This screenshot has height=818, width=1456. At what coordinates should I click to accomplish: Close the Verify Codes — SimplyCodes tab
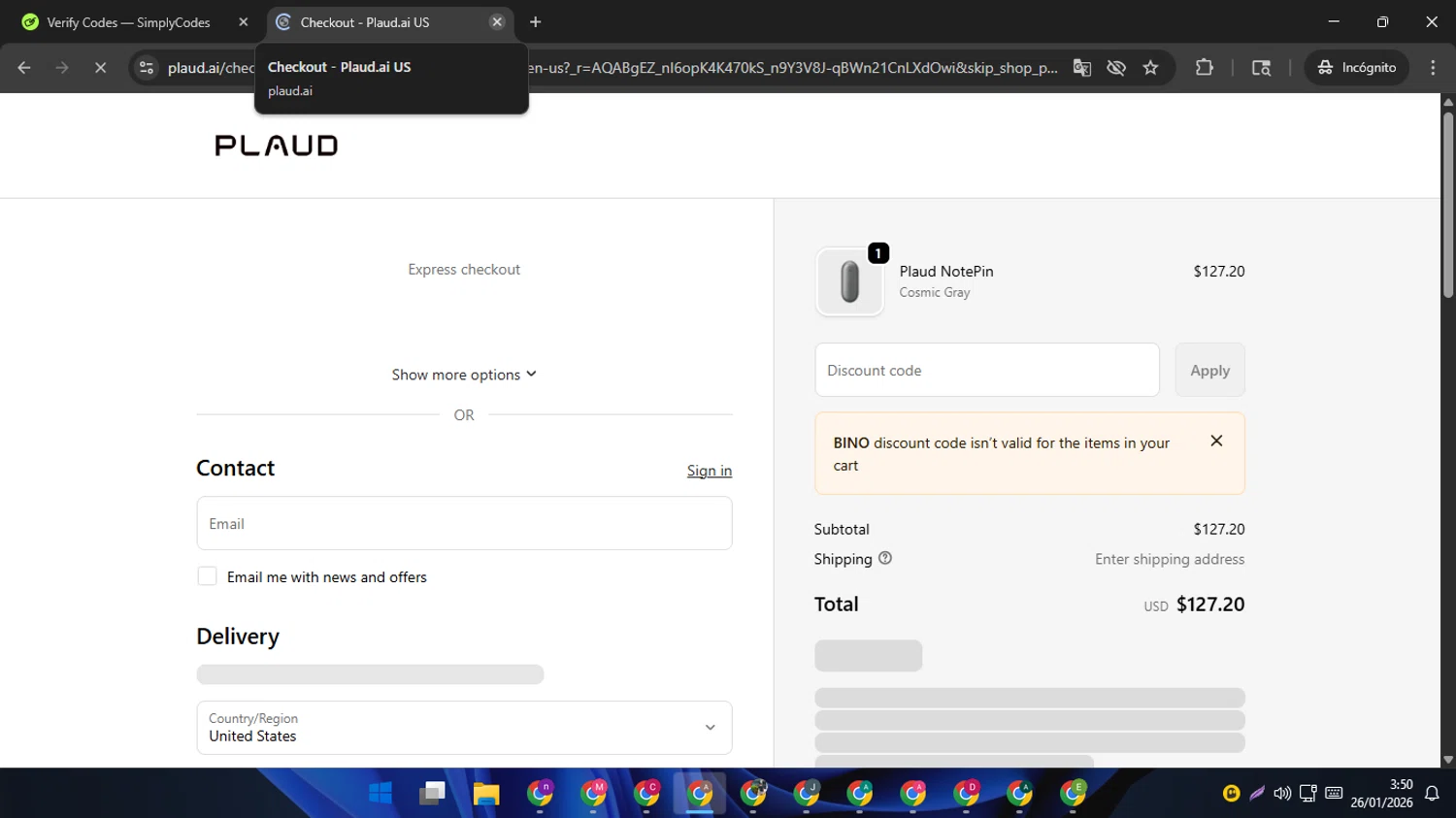tap(244, 21)
